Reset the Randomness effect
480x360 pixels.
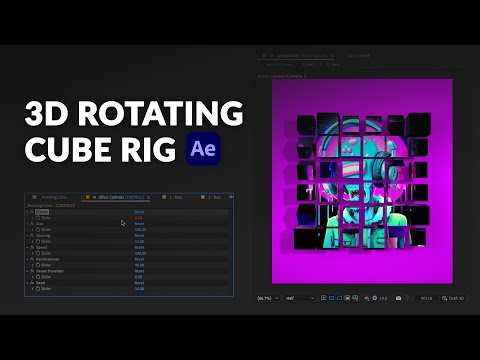coord(139,259)
